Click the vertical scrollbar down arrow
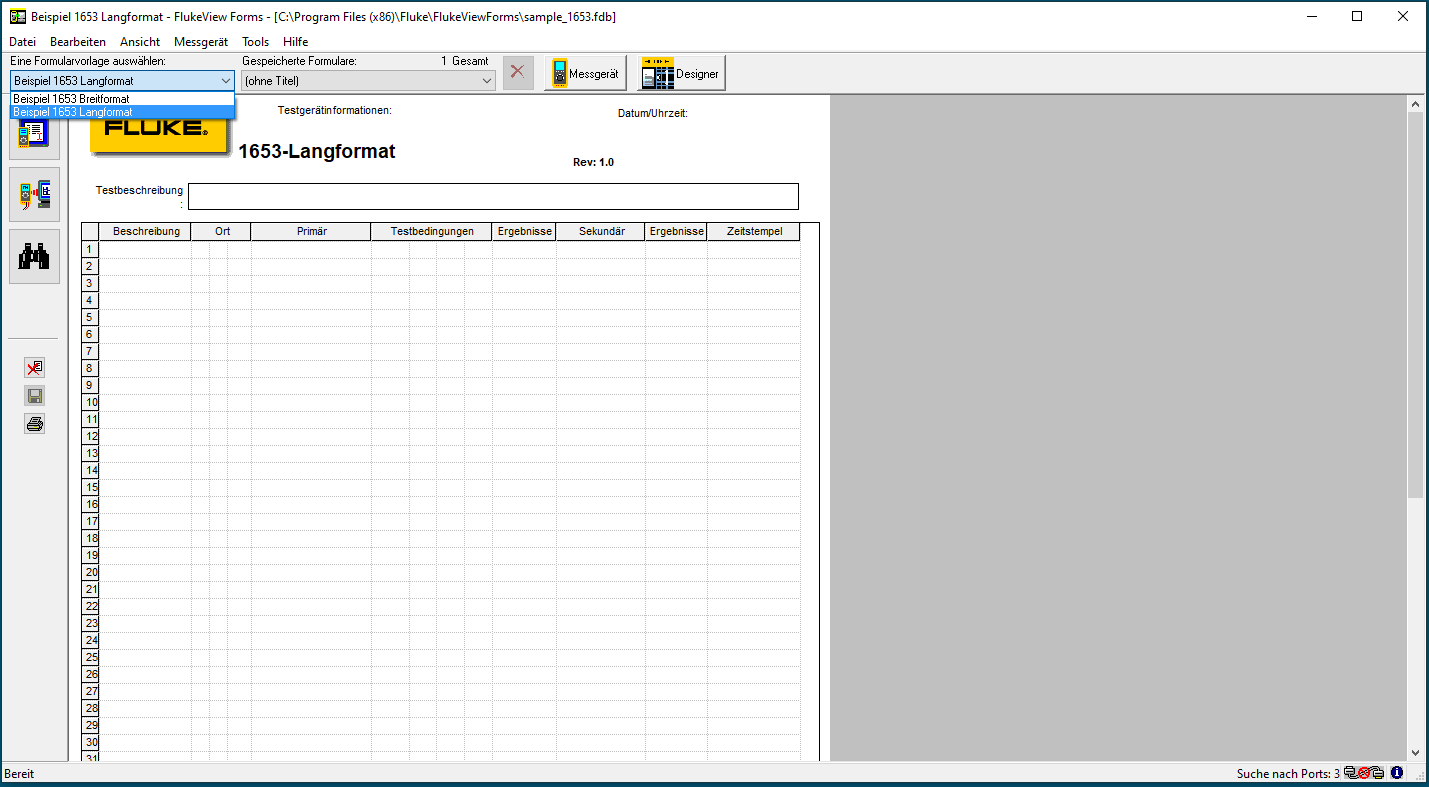The image size is (1429, 787). click(1415, 753)
